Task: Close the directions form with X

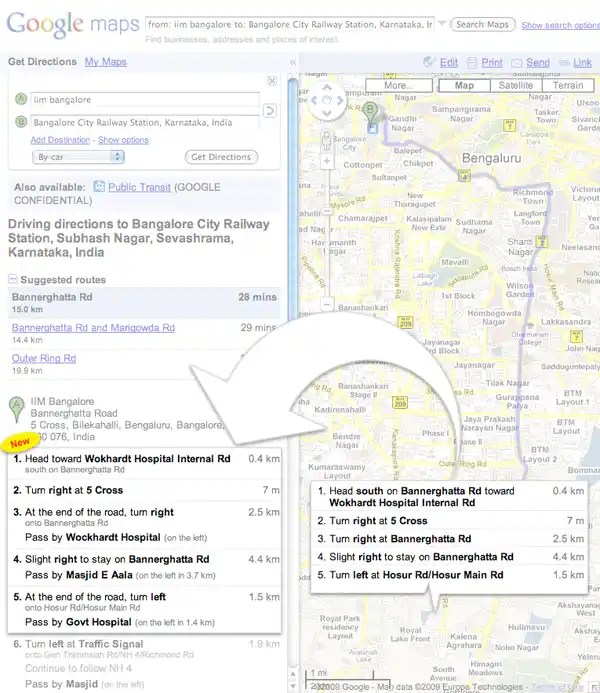Action: 272,81
